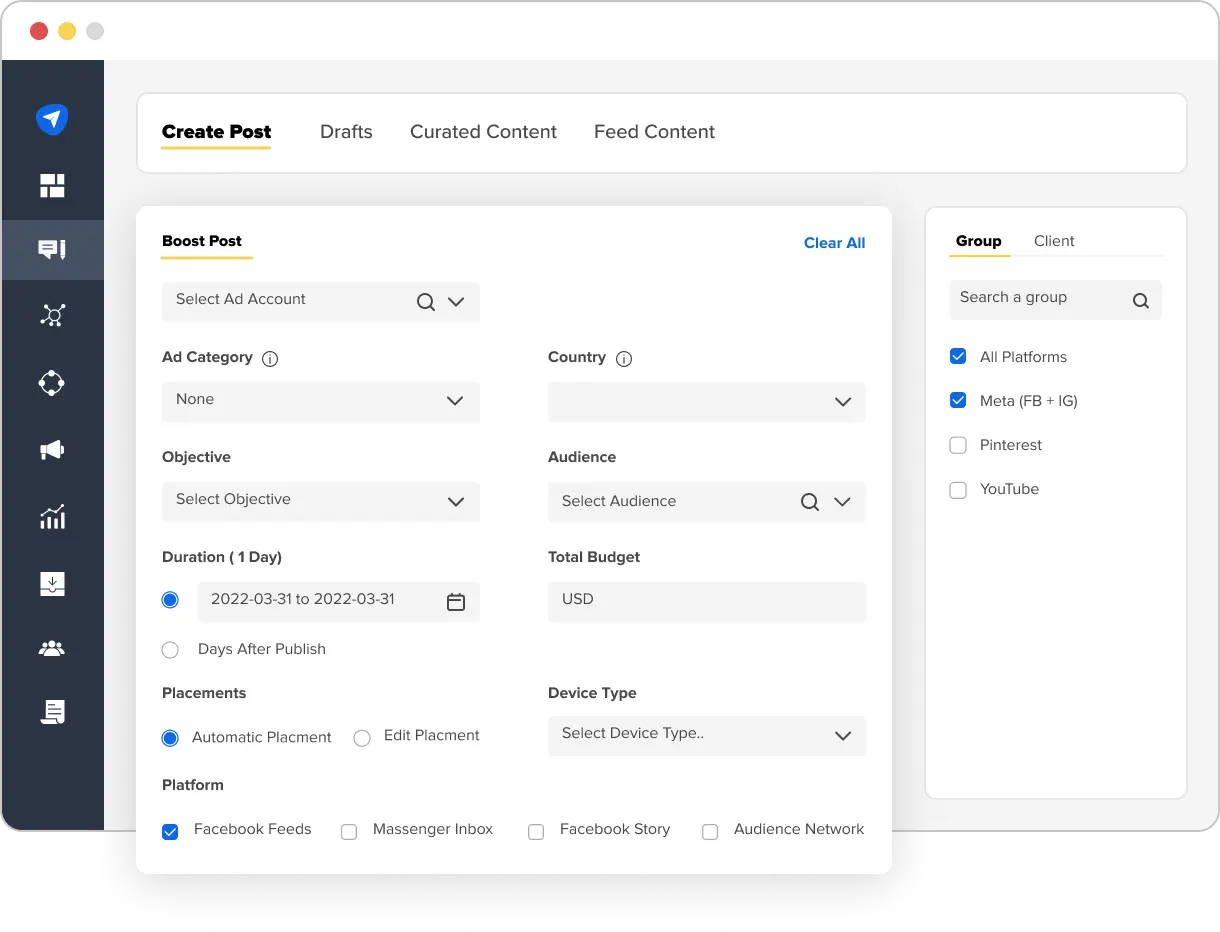The width and height of the screenshot is (1220, 932).
Task: Check Pinterest checkbox
Action: click(x=958, y=445)
